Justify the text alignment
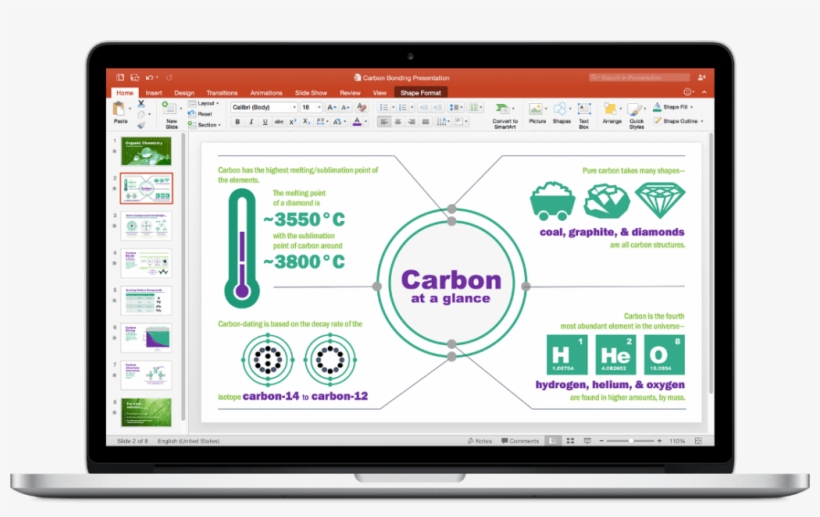Screen dimensions: 820x517 (x=425, y=122)
